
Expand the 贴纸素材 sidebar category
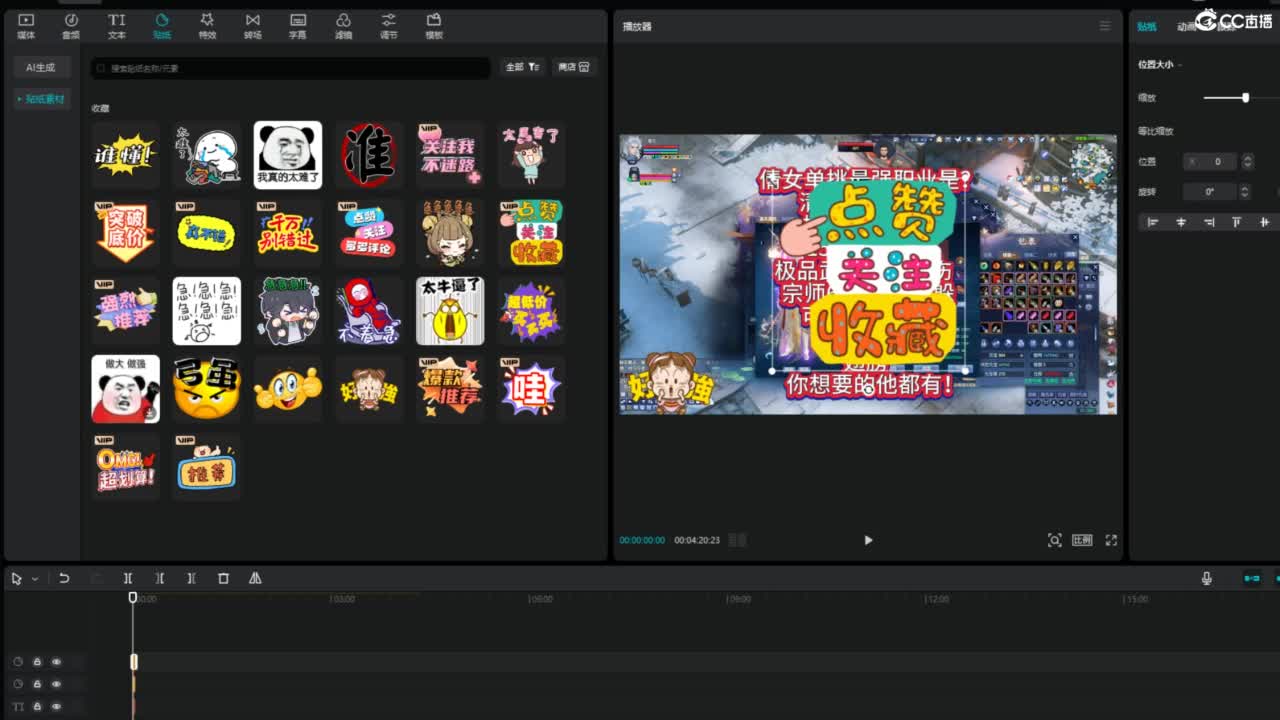[41, 99]
